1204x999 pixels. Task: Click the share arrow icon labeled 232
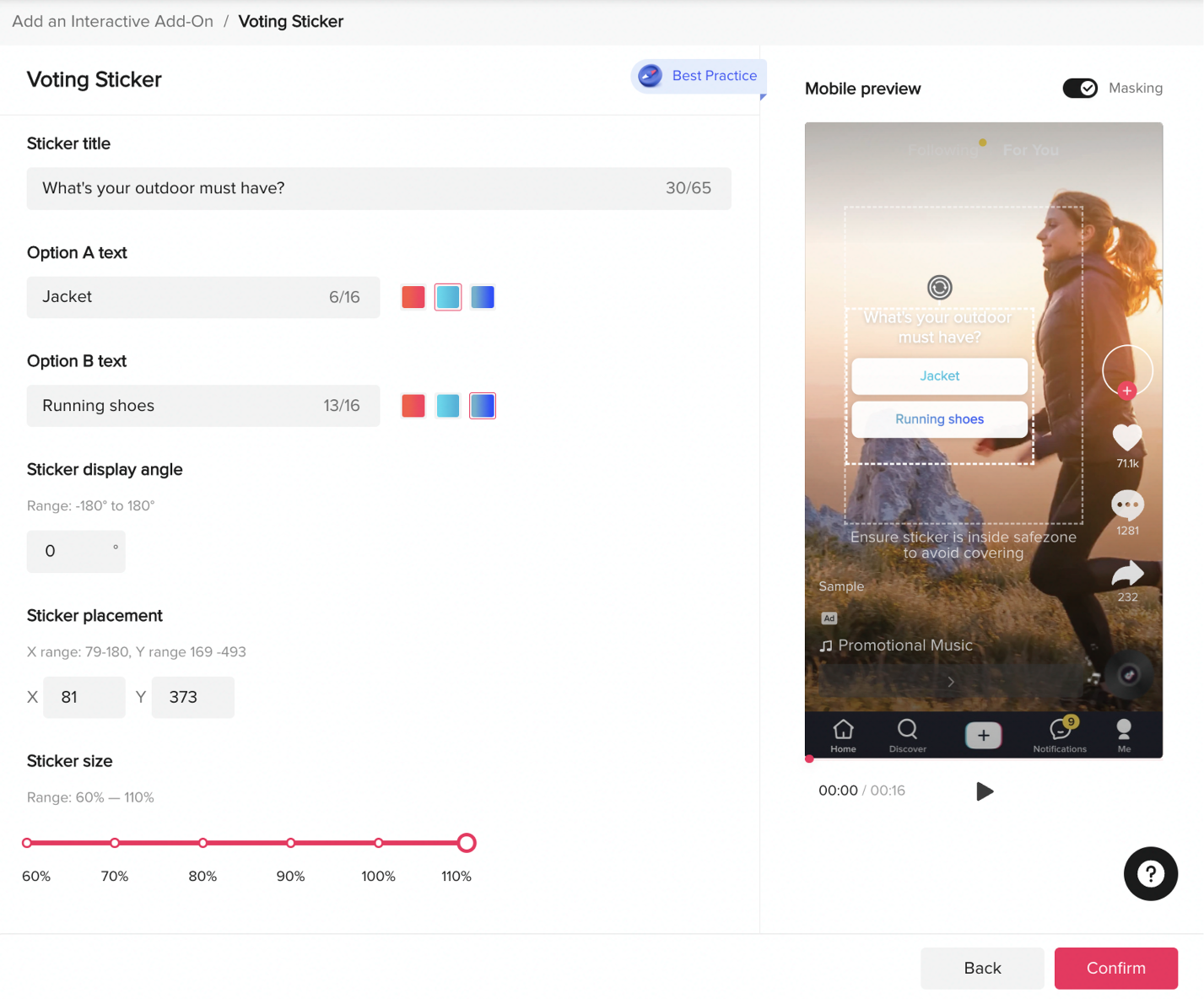click(x=1127, y=575)
